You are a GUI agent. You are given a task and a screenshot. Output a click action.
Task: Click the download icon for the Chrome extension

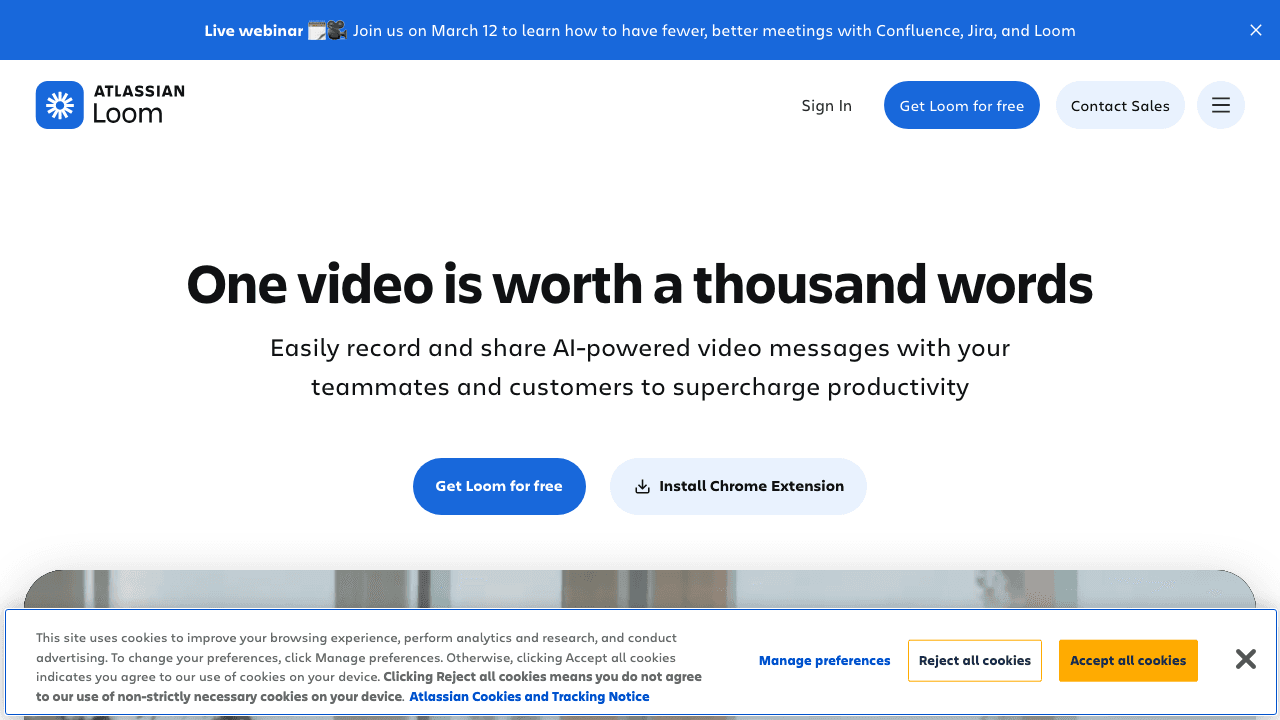(643, 487)
